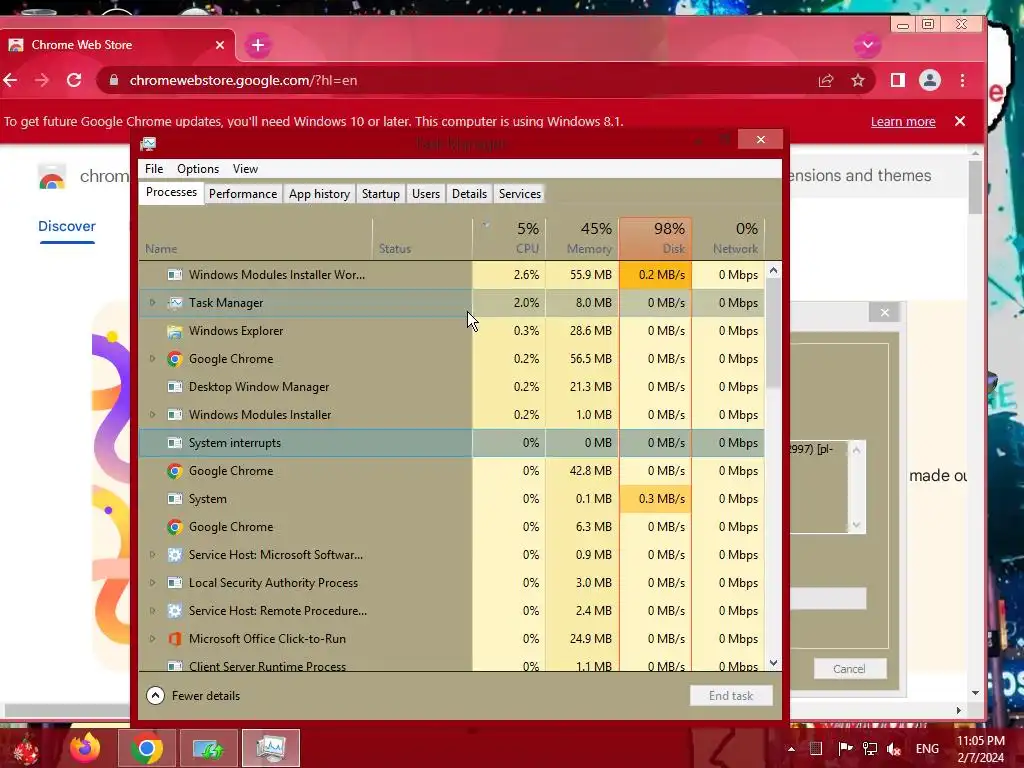This screenshot has width=1024, height=768.
Task: Switch to the Services tab
Action: (x=520, y=194)
